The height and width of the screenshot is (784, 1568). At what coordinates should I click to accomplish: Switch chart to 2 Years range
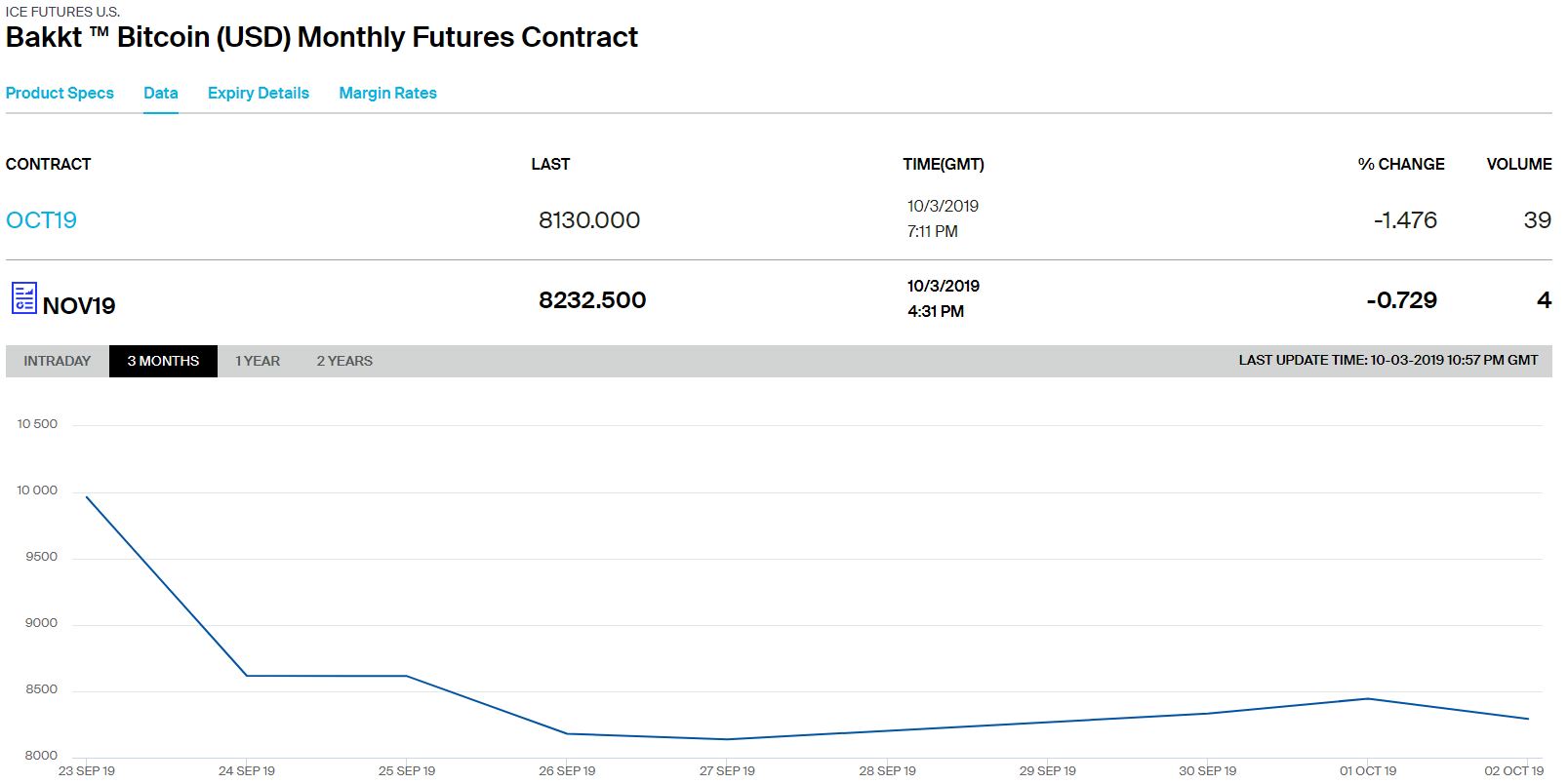[x=343, y=361]
